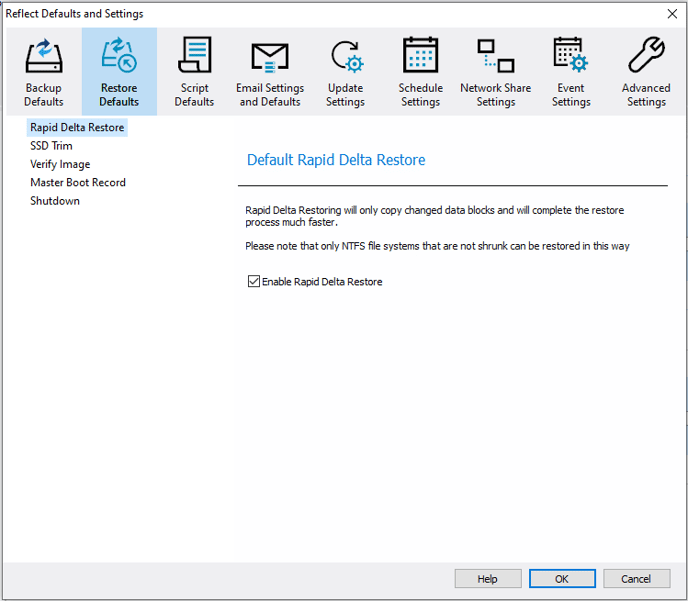
Task: Click the Reflect Defaults and Settings title bar
Action: pos(300,13)
